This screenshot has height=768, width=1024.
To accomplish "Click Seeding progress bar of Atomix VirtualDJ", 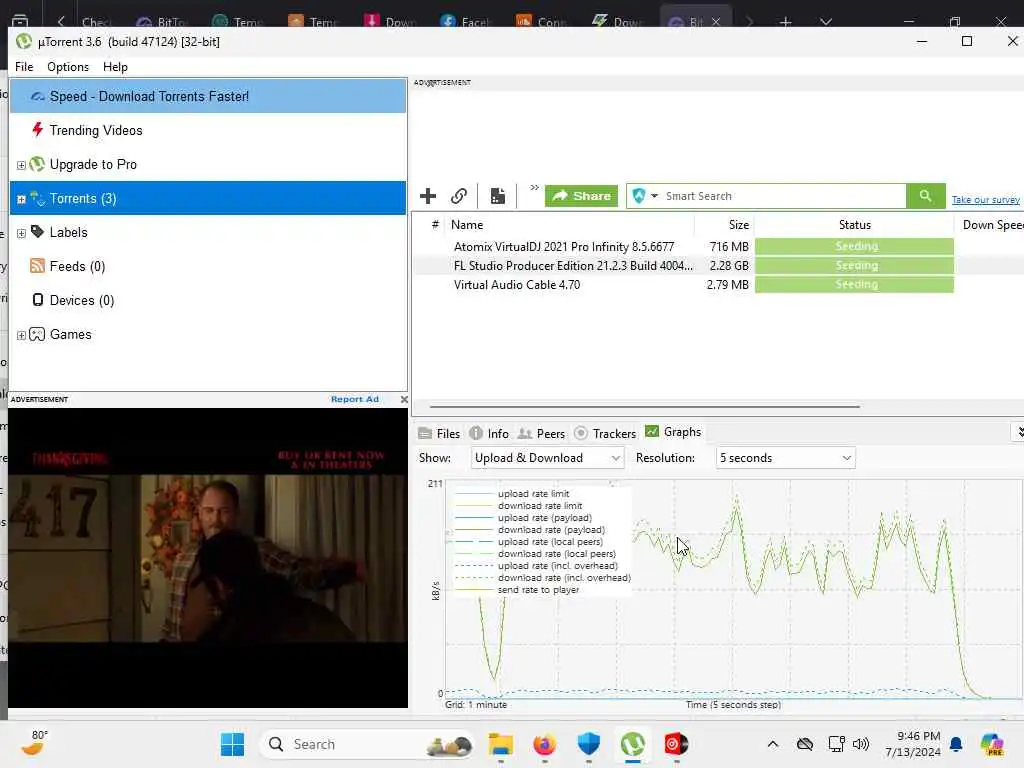I will coord(854,246).
